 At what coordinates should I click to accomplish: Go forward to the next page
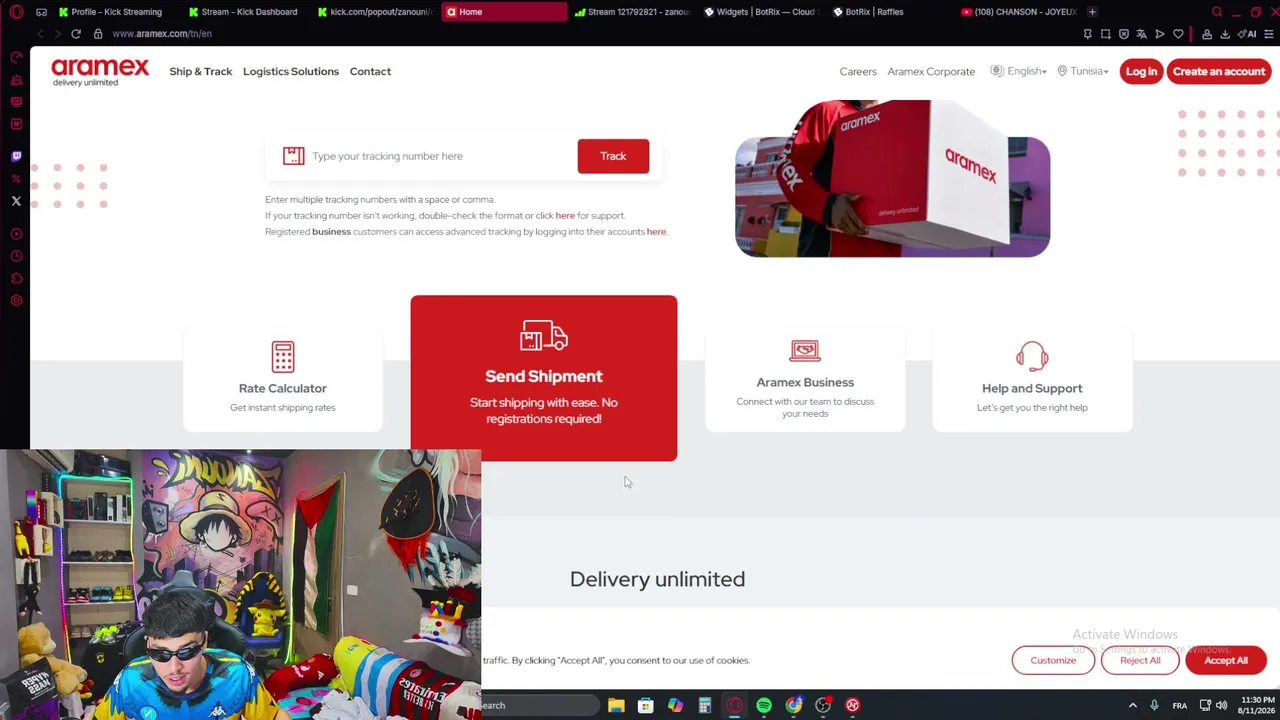pos(57,34)
